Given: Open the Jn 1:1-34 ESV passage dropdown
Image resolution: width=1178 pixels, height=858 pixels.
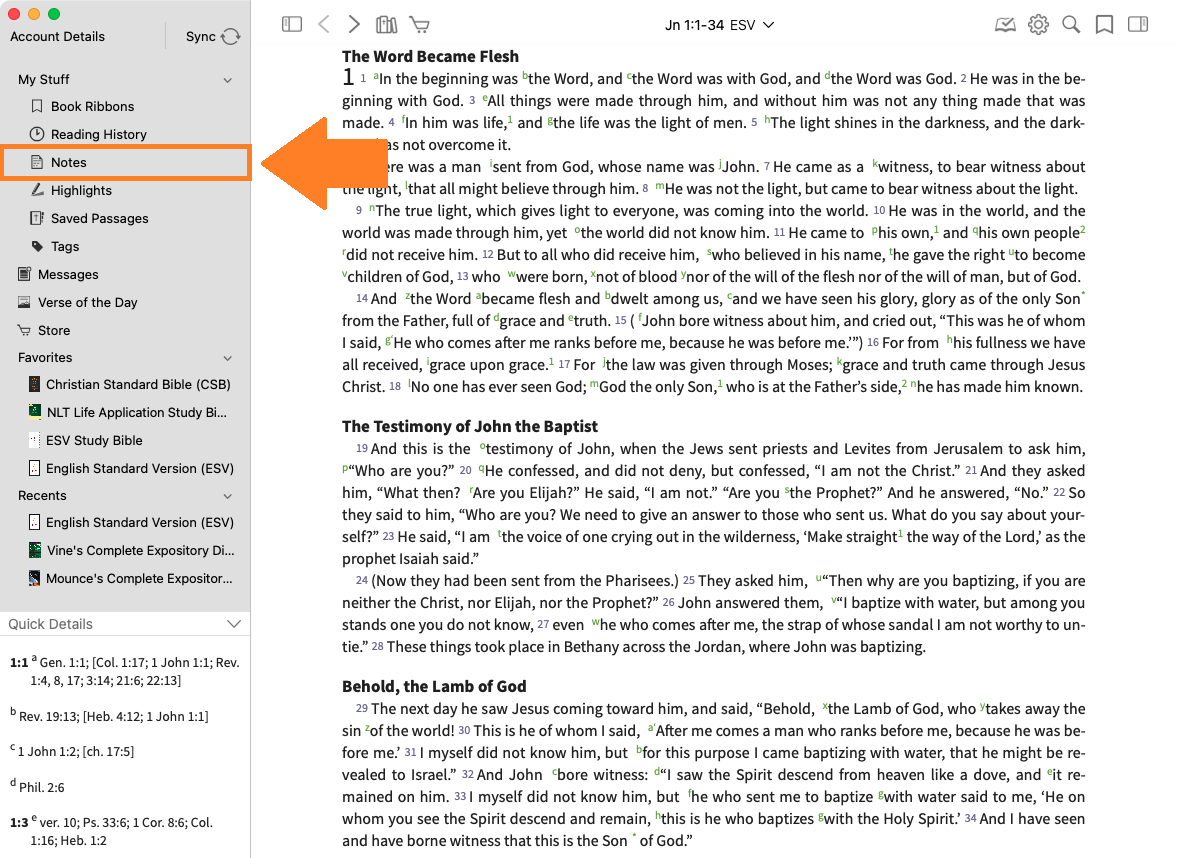Looking at the screenshot, I should 719,24.
